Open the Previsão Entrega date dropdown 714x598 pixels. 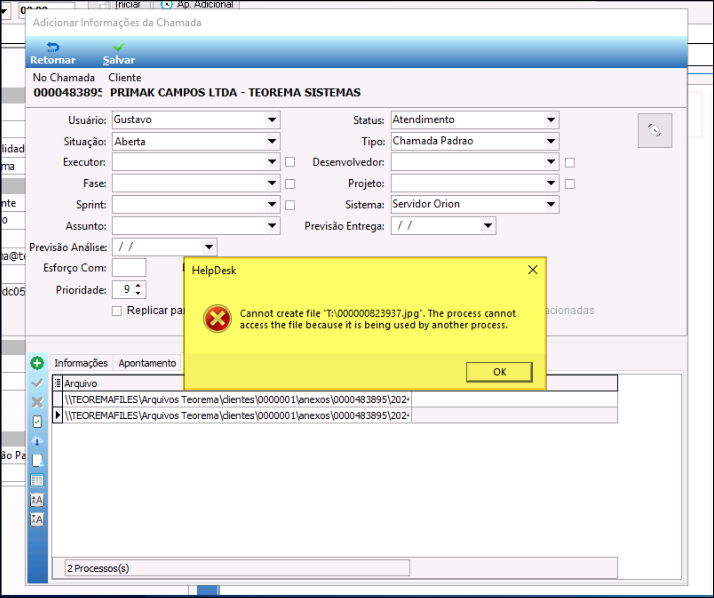click(488, 225)
